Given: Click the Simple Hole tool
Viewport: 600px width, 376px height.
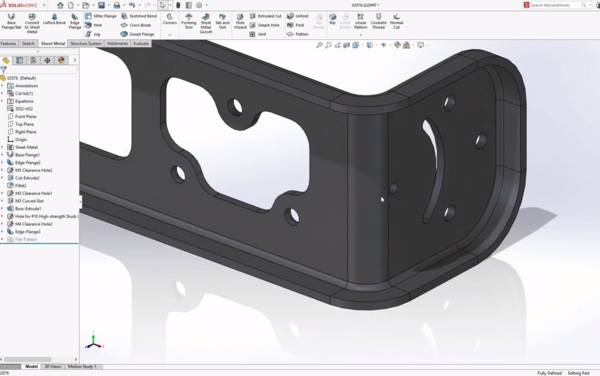Looking at the screenshot, I should [x=264, y=25].
